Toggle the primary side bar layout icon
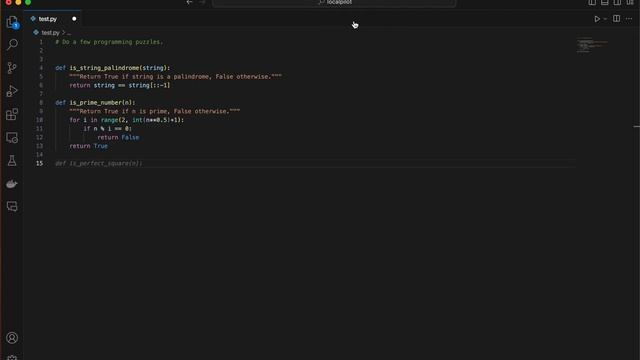 coord(592,2)
